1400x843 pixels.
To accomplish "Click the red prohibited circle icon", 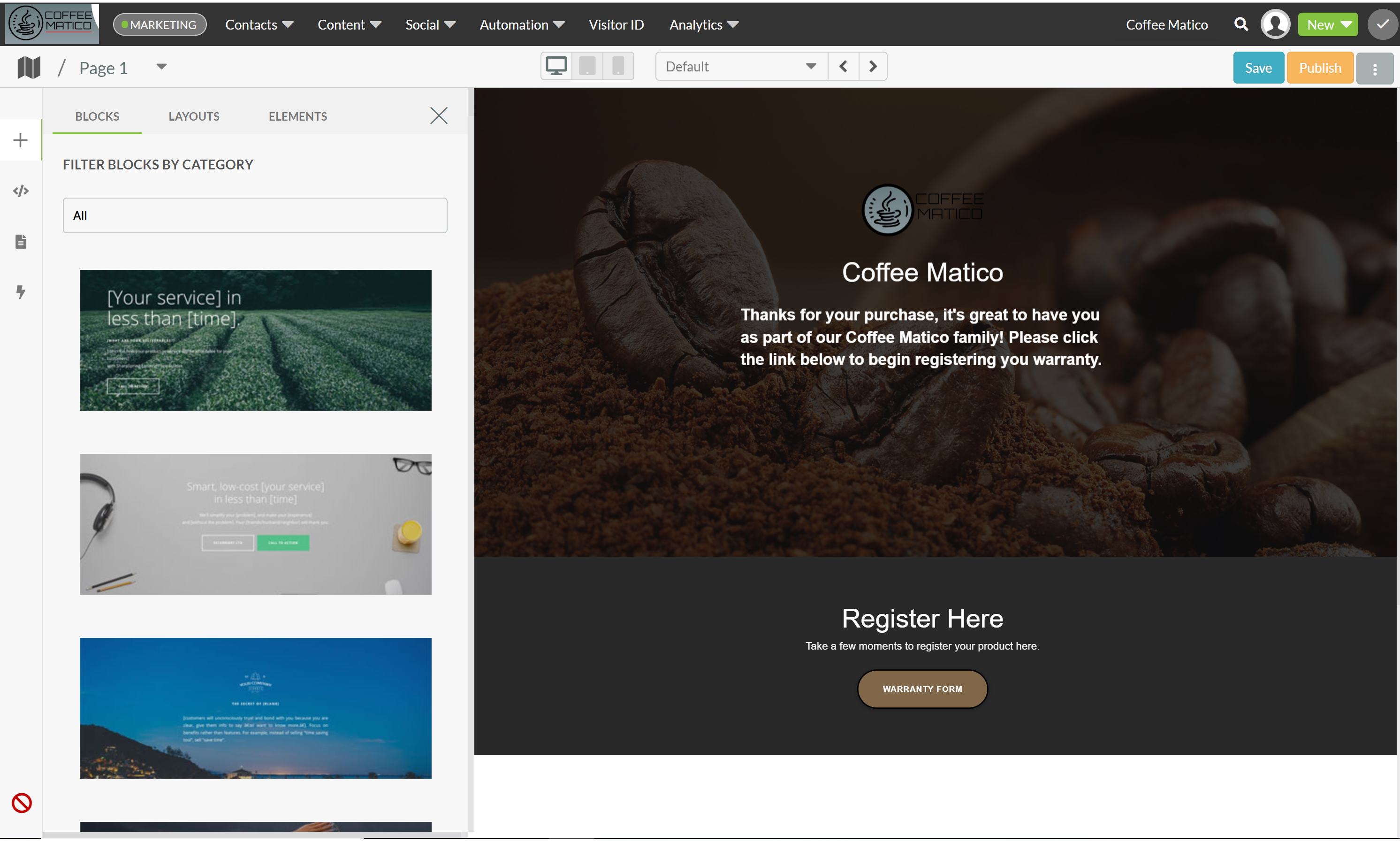I will pyautogui.click(x=22, y=803).
